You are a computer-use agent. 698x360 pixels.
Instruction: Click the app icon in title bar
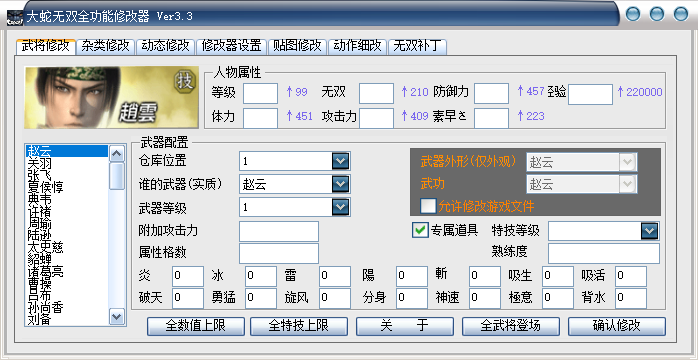click(15, 17)
